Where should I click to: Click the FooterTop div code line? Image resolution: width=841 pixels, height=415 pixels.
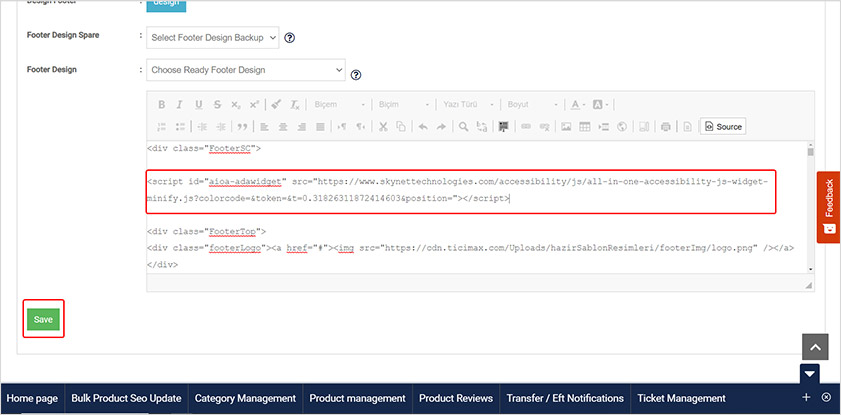pos(207,232)
